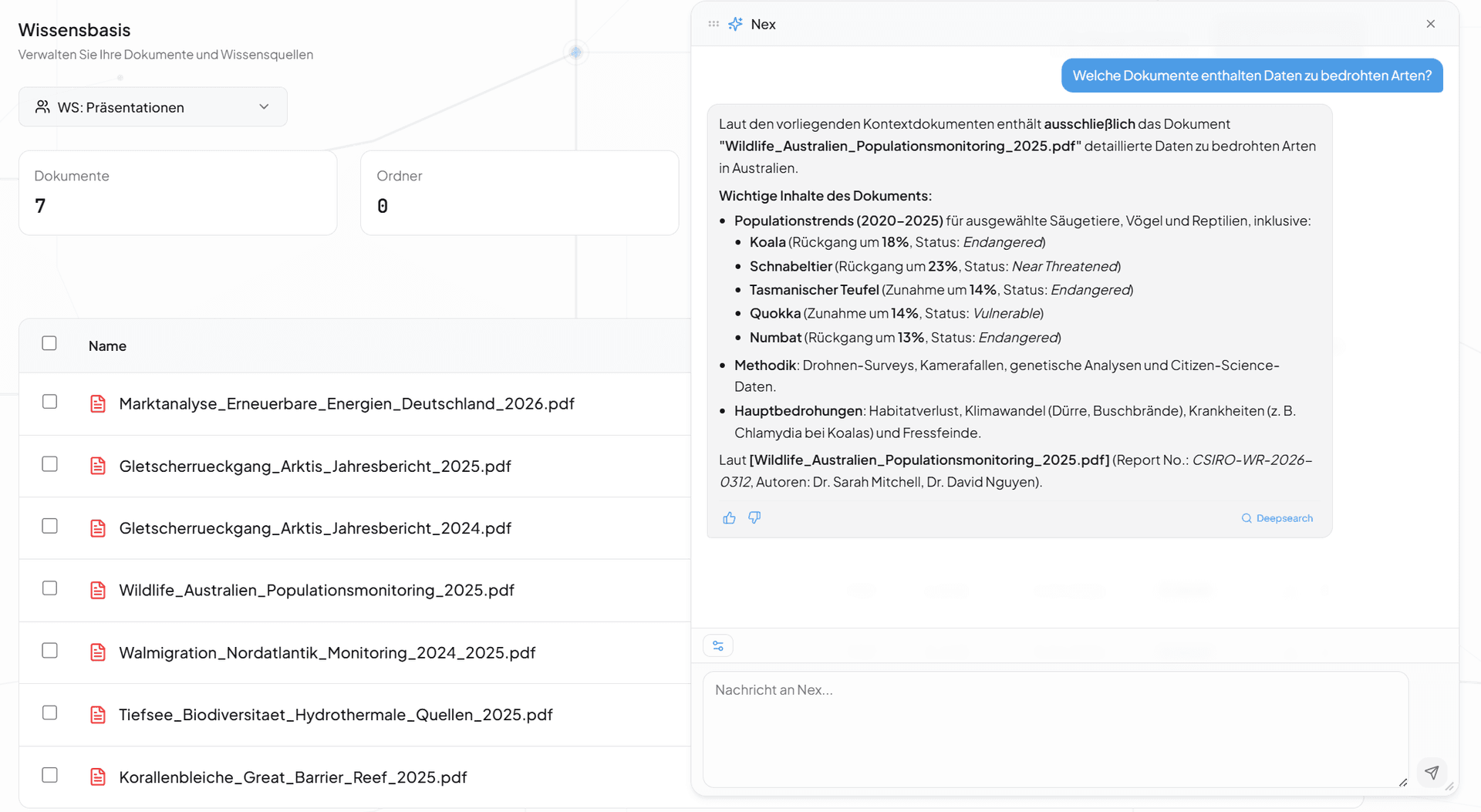Open Walmigration_Nordatlantik_Monitoring_2024_2025.pdf
The image size is (1481, 812).
pyautogui.click(x=327, y=652)
